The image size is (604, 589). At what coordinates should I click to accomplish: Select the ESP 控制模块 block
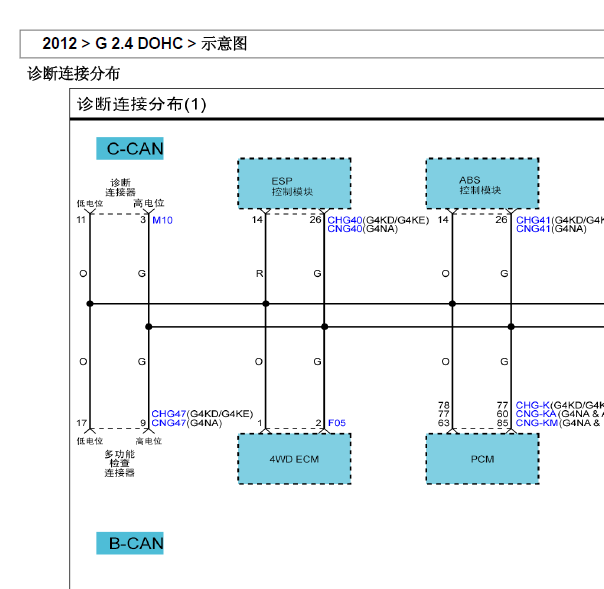(294, 183)
